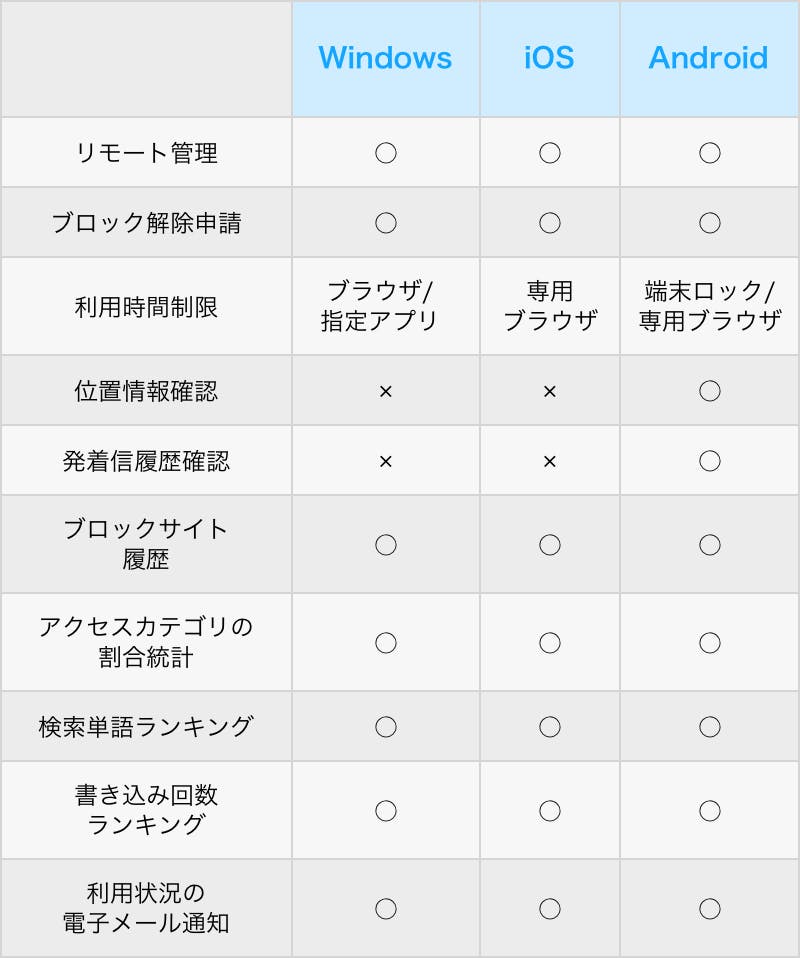Select the リモート管理 row label
The image size is (800, 958).
tap(146, 153)
